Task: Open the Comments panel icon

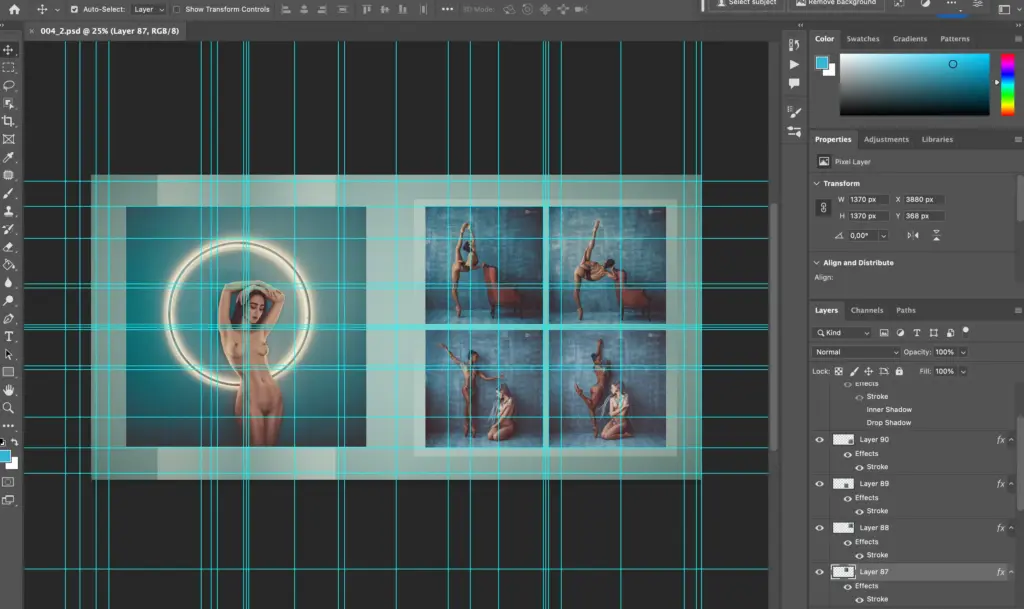Action: (x=794, y=83)
